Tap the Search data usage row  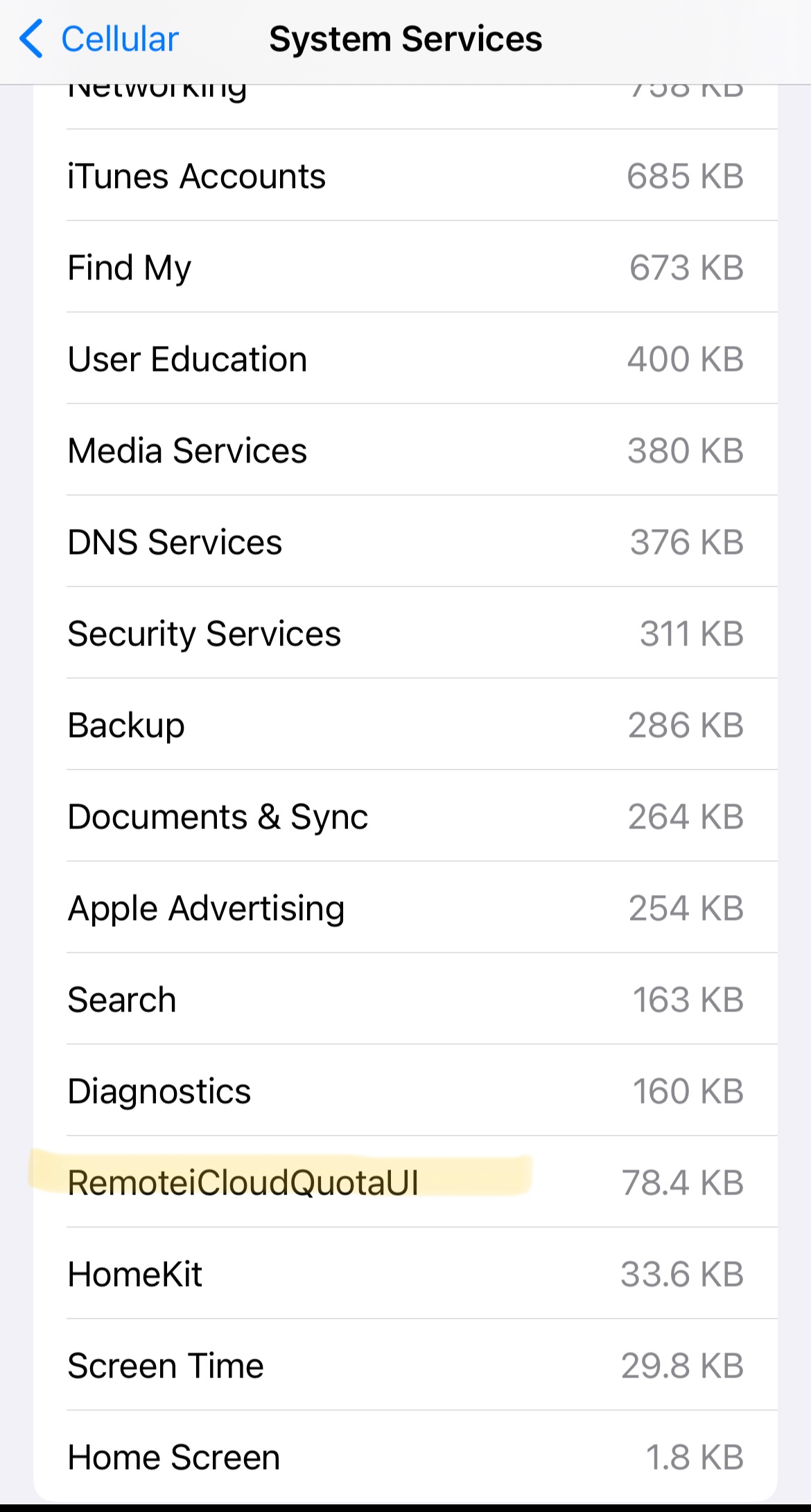point(405,1000)
